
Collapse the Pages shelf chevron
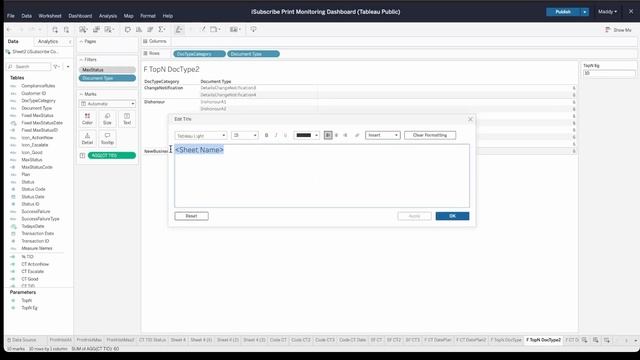[81, 42]
